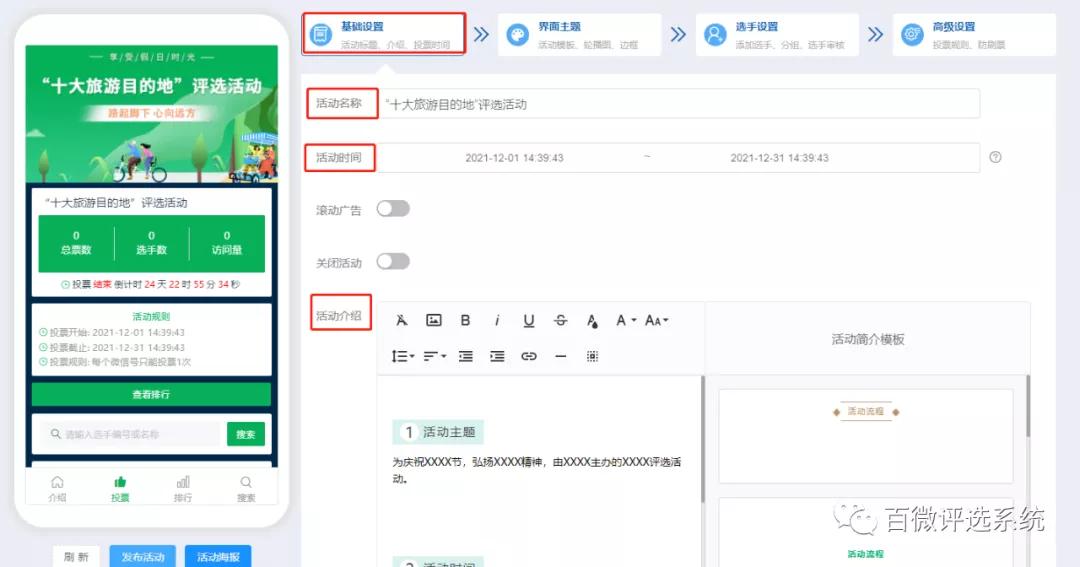Click the palette icon of 界面主题
The height and width of the screenshot is (567, 1080).
(x=518, y=34)
